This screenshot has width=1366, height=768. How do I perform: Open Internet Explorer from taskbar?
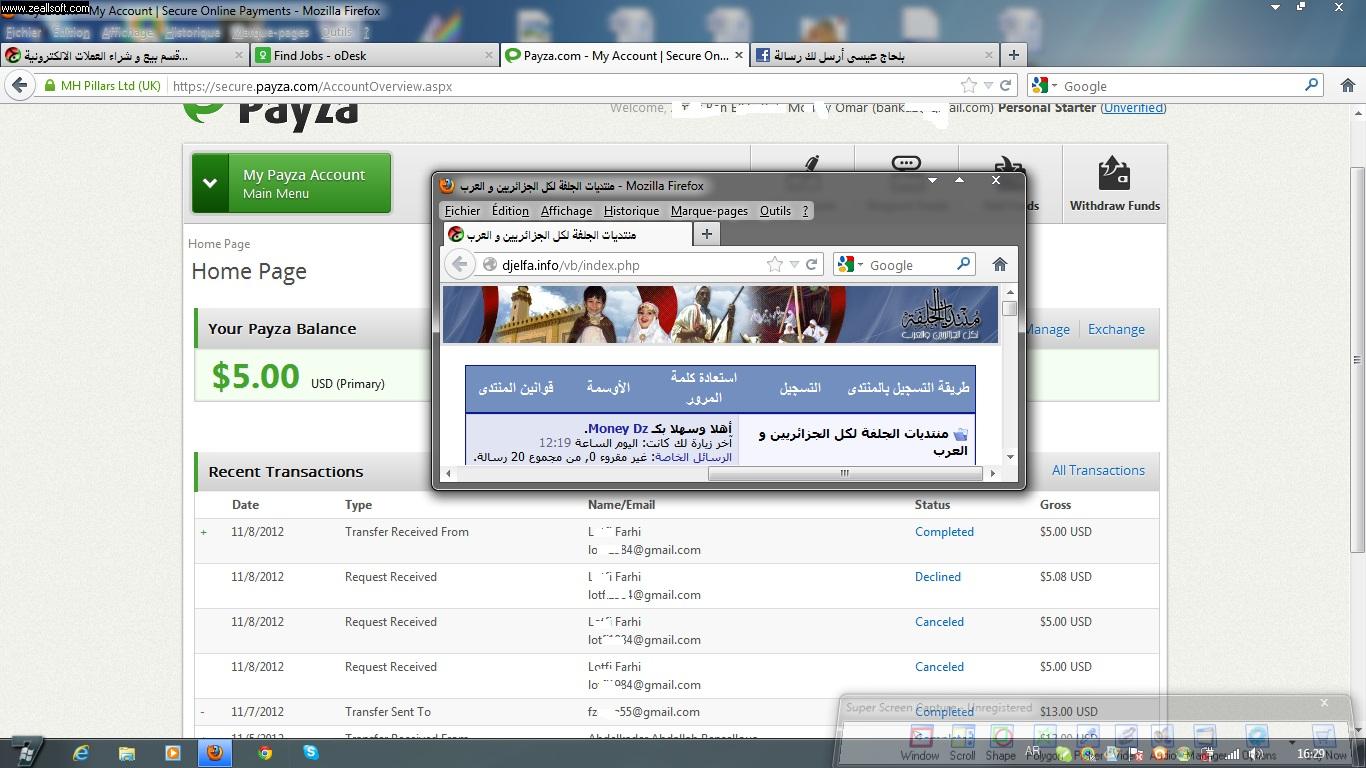[x=80, y=753]
